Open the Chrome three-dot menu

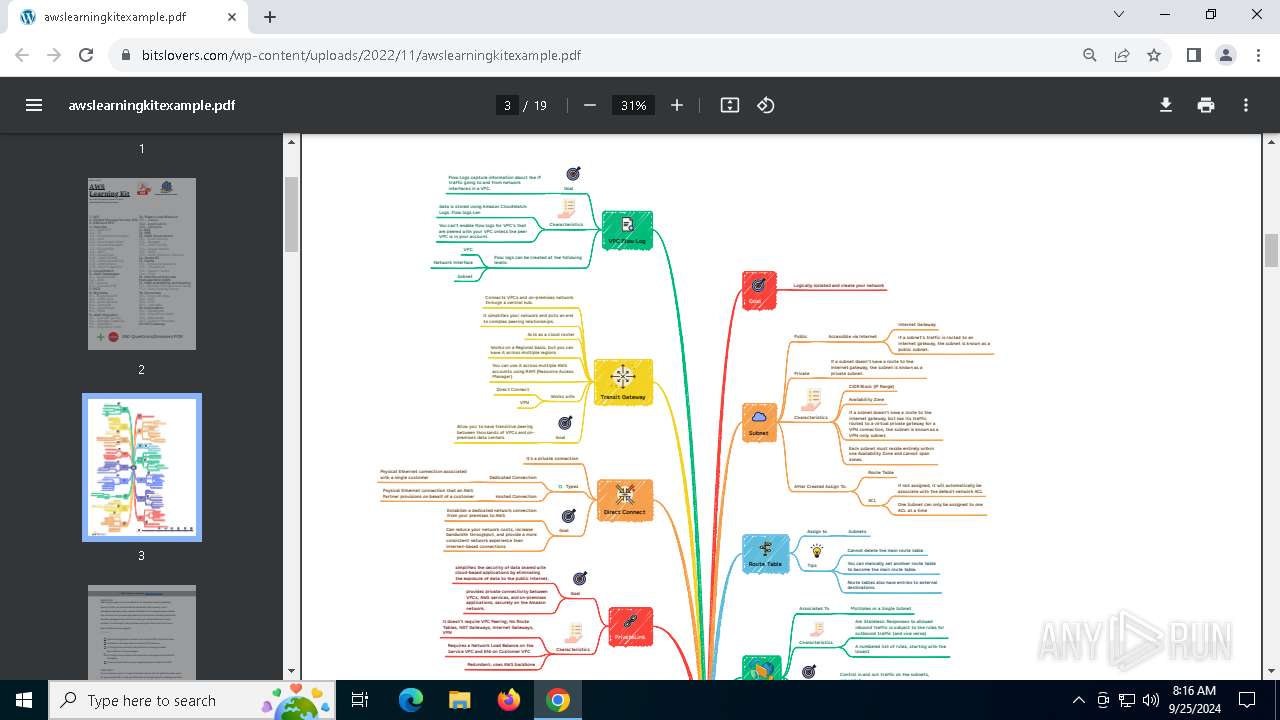pos(1258,55)
